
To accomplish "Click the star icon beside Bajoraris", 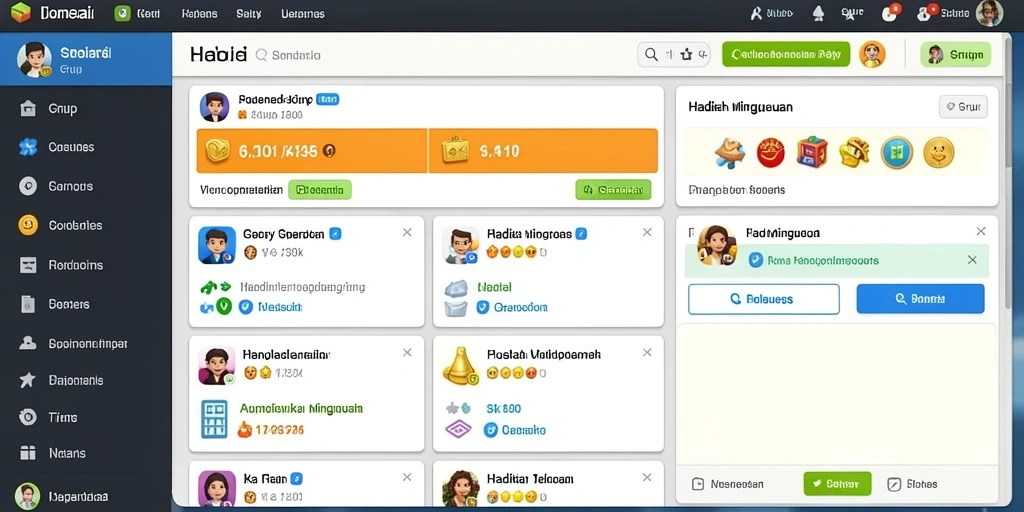I will click(27, 380).
